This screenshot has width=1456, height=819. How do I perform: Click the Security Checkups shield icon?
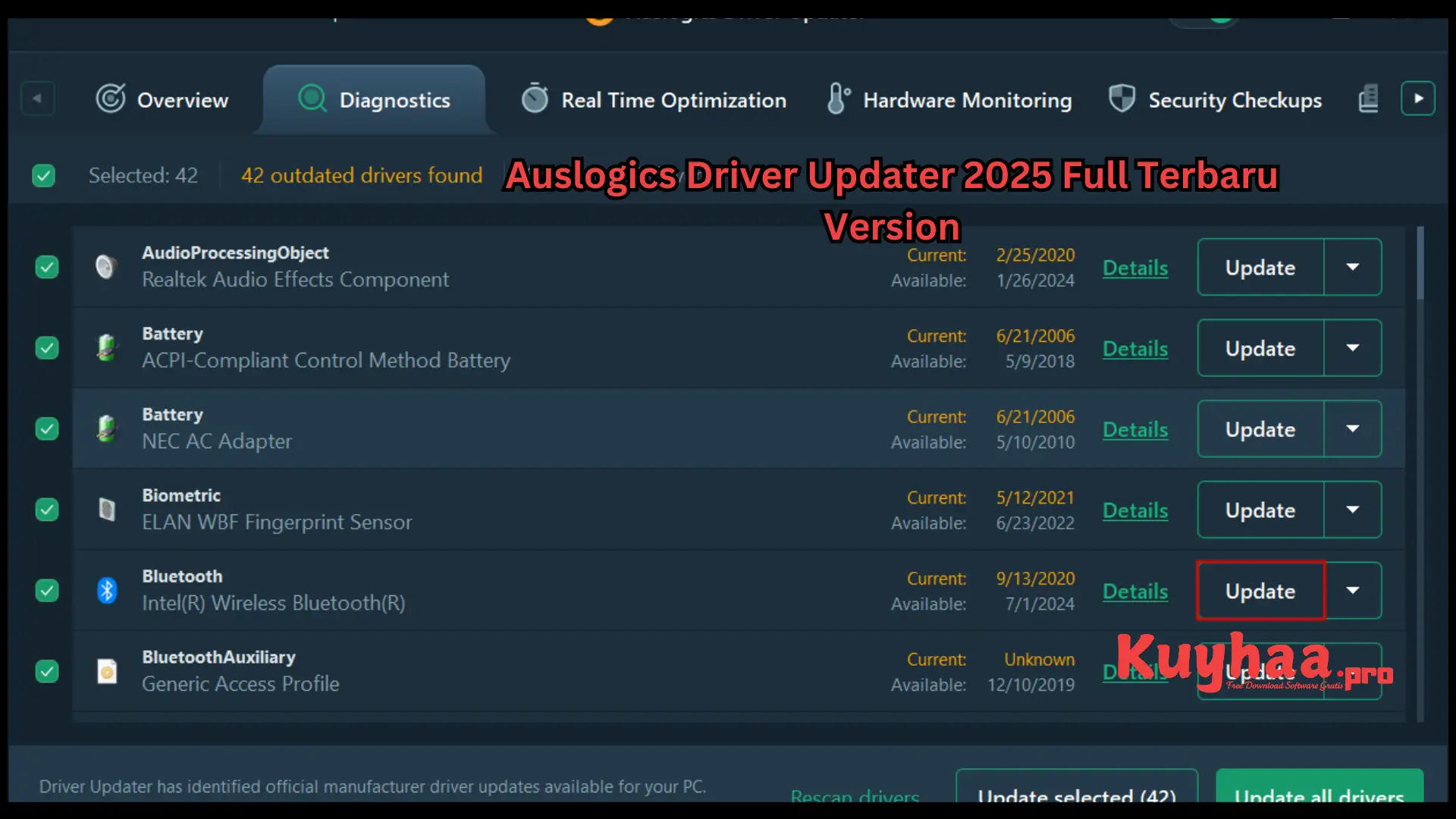tap(1121, 99)
